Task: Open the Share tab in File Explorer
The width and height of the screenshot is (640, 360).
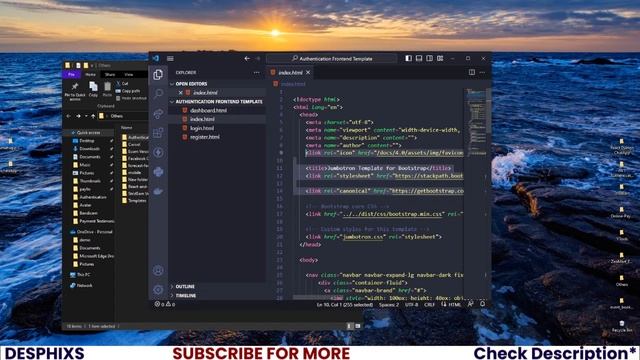Action: point(110,74)
